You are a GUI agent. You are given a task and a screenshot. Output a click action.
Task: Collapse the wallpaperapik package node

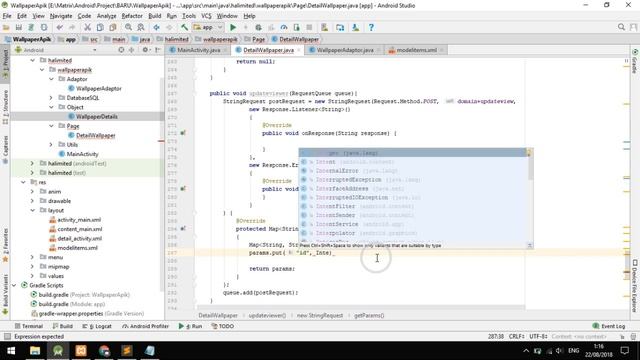tap(42, 70)
